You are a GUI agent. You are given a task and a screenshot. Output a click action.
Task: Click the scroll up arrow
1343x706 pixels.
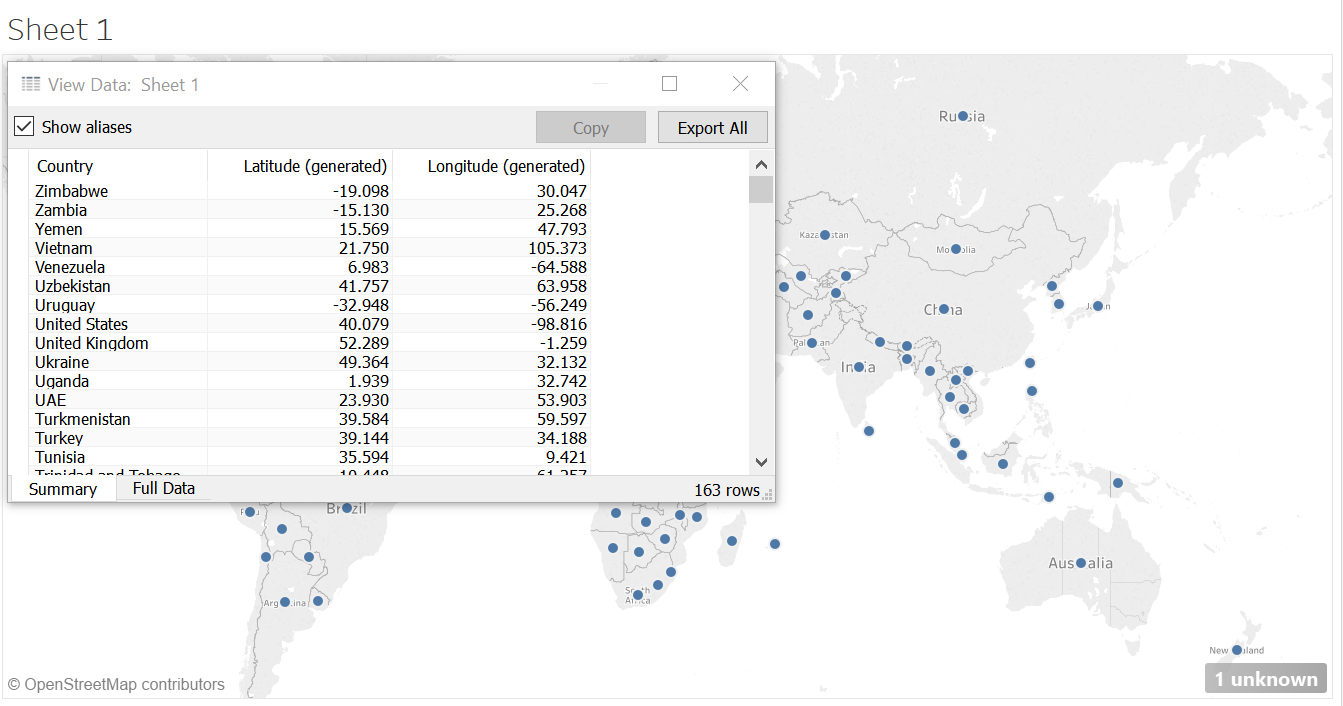[761, 165]
